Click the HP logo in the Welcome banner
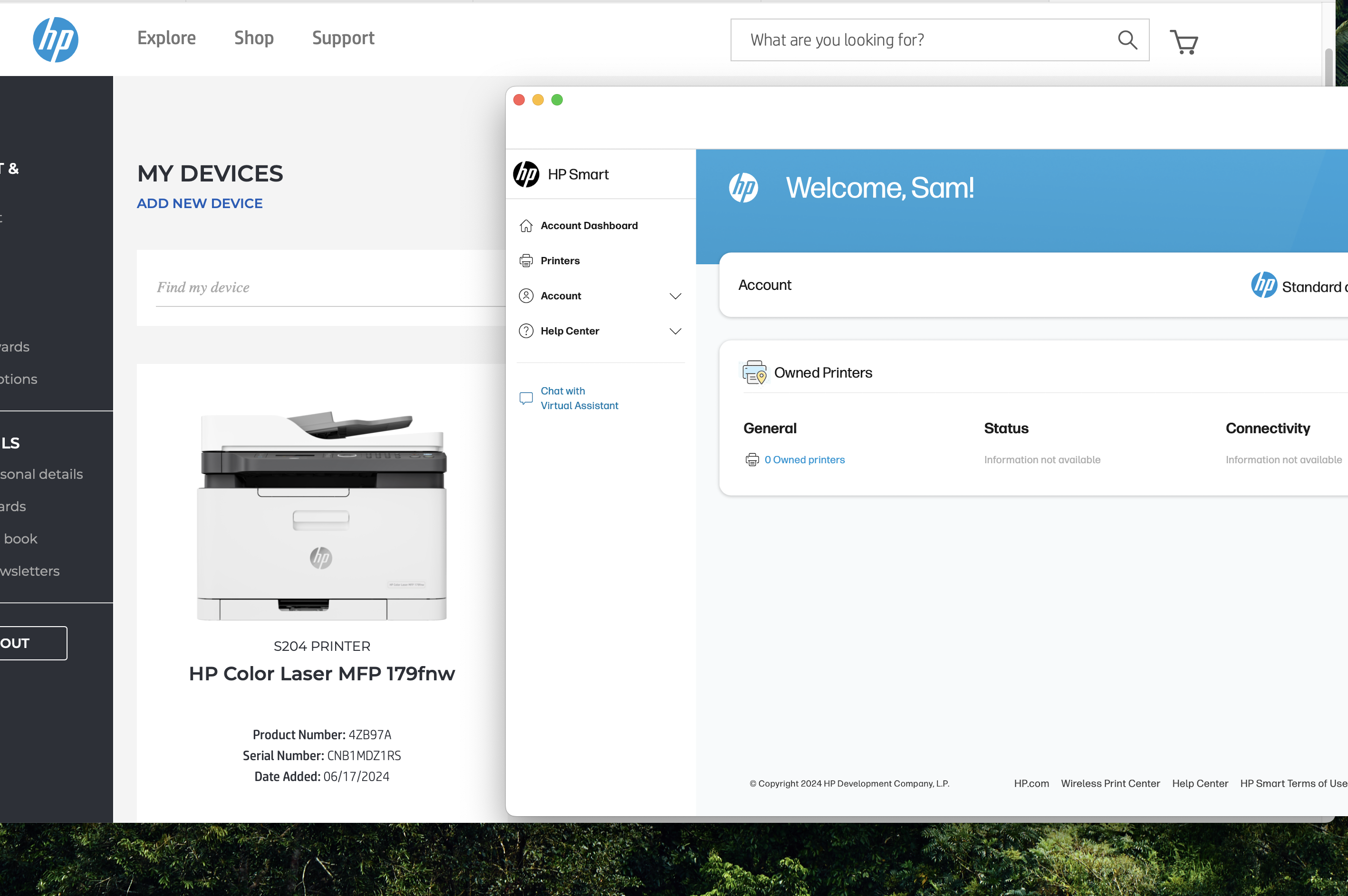This screenshot has height=896, width=1348. click(743, 188)
